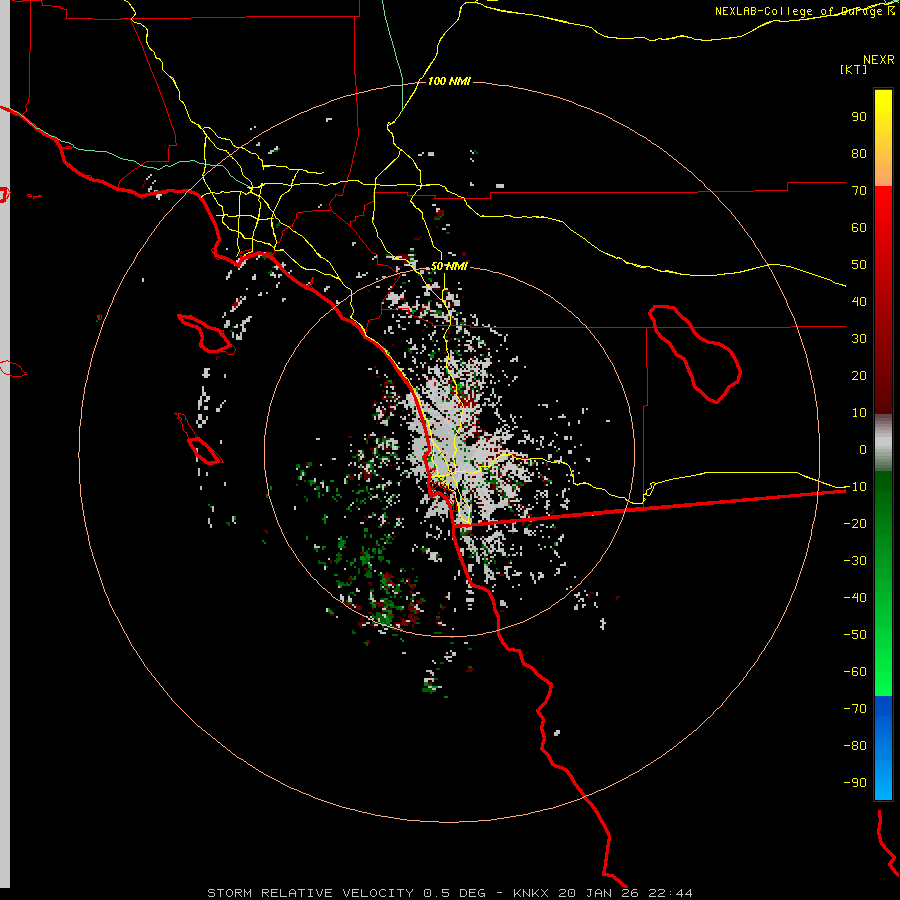Image resolution: width=900 pixels, height=900 pixels.
Task: Click the 40 value on velocity scale
Action: tap(859, 302)
